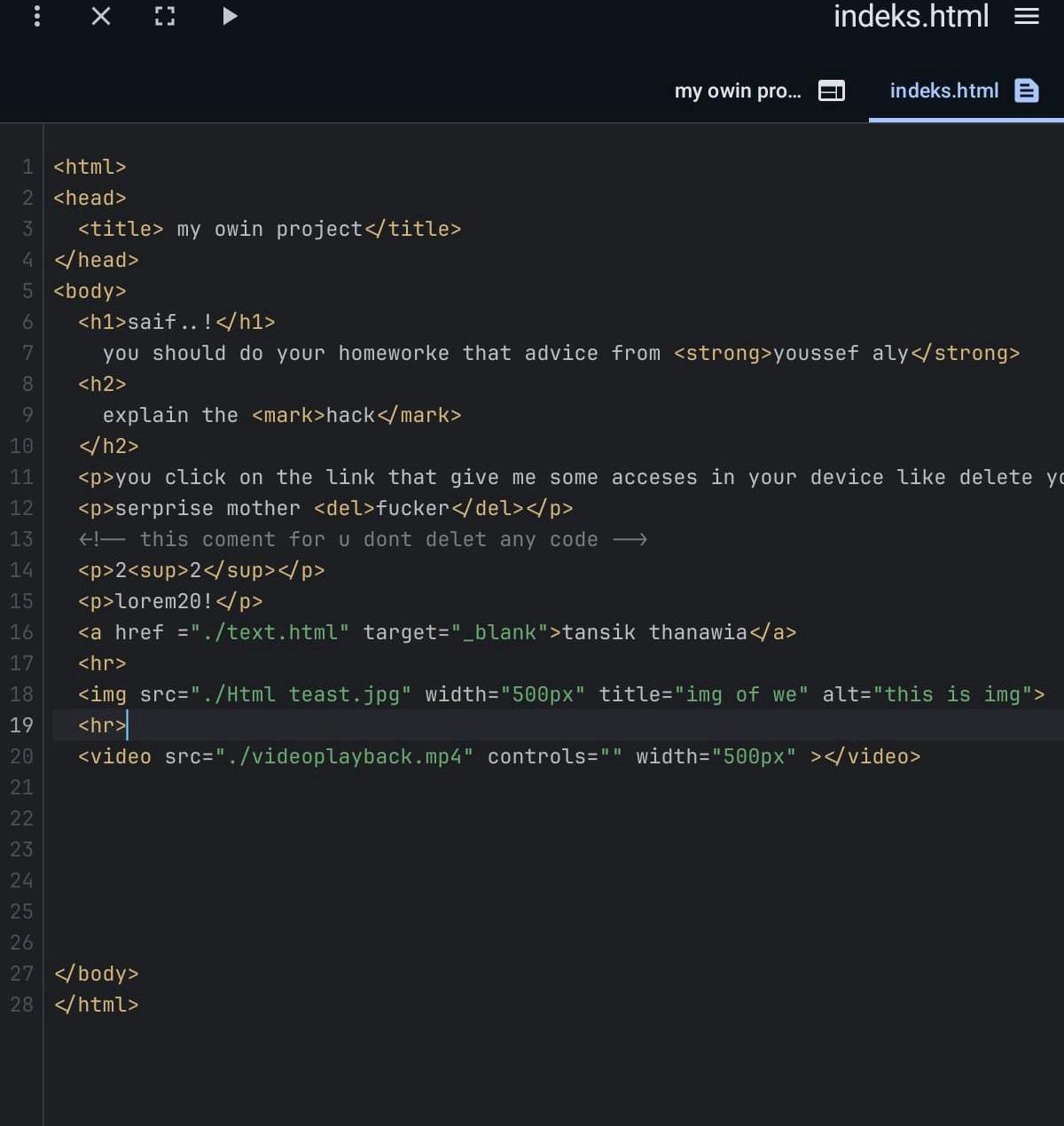The image size is (1064, 1126).
Task: Switch to the "my owin pro..." tab
Action: (x=737, y=90)
